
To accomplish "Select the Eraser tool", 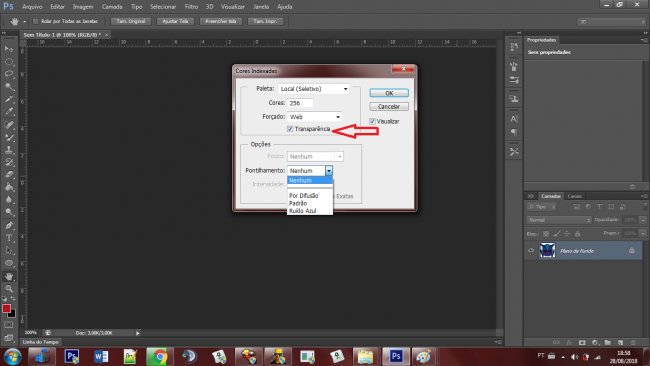I will coord(9,175).
